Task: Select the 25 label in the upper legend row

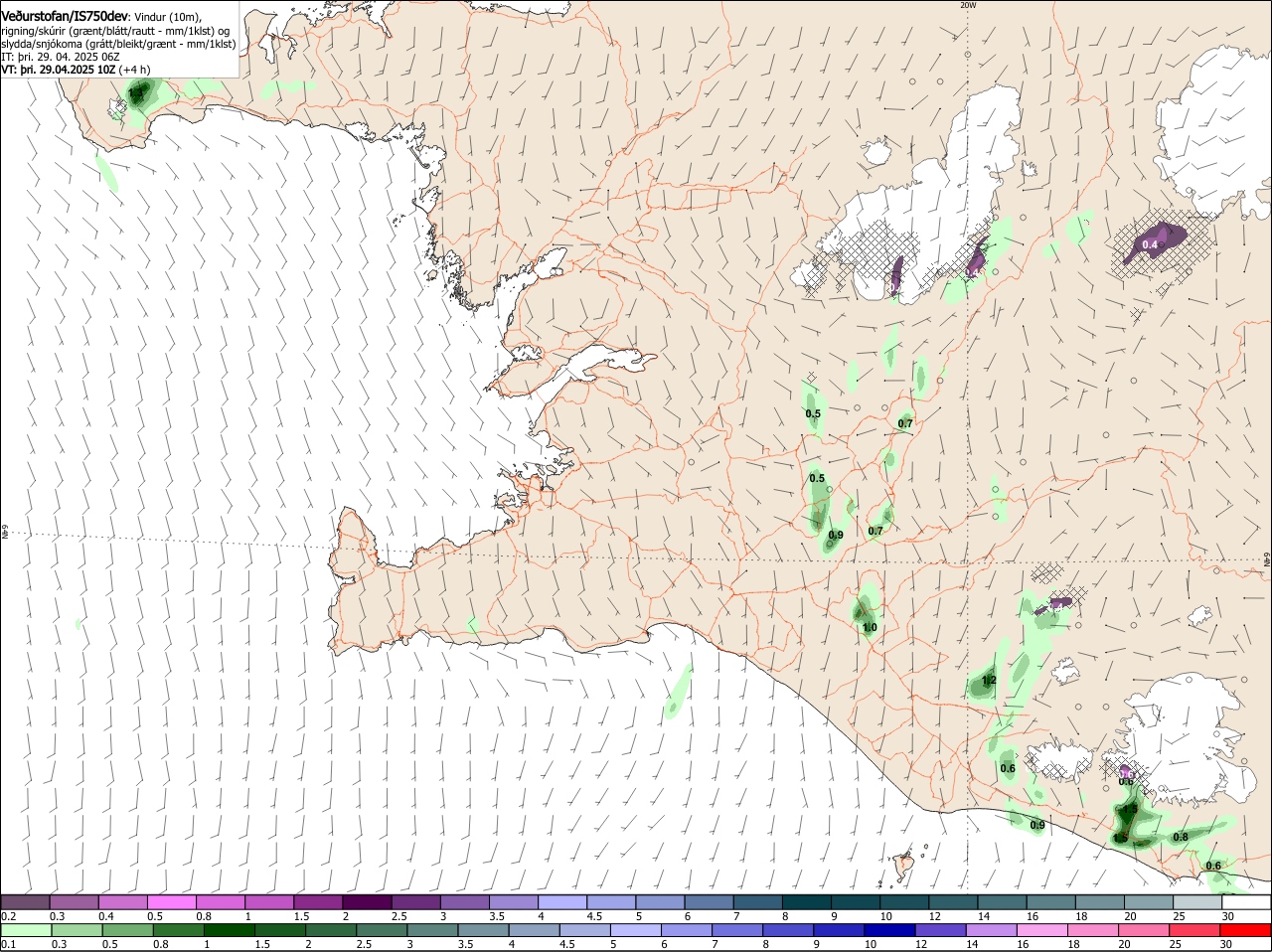Action: (1180, 915)
